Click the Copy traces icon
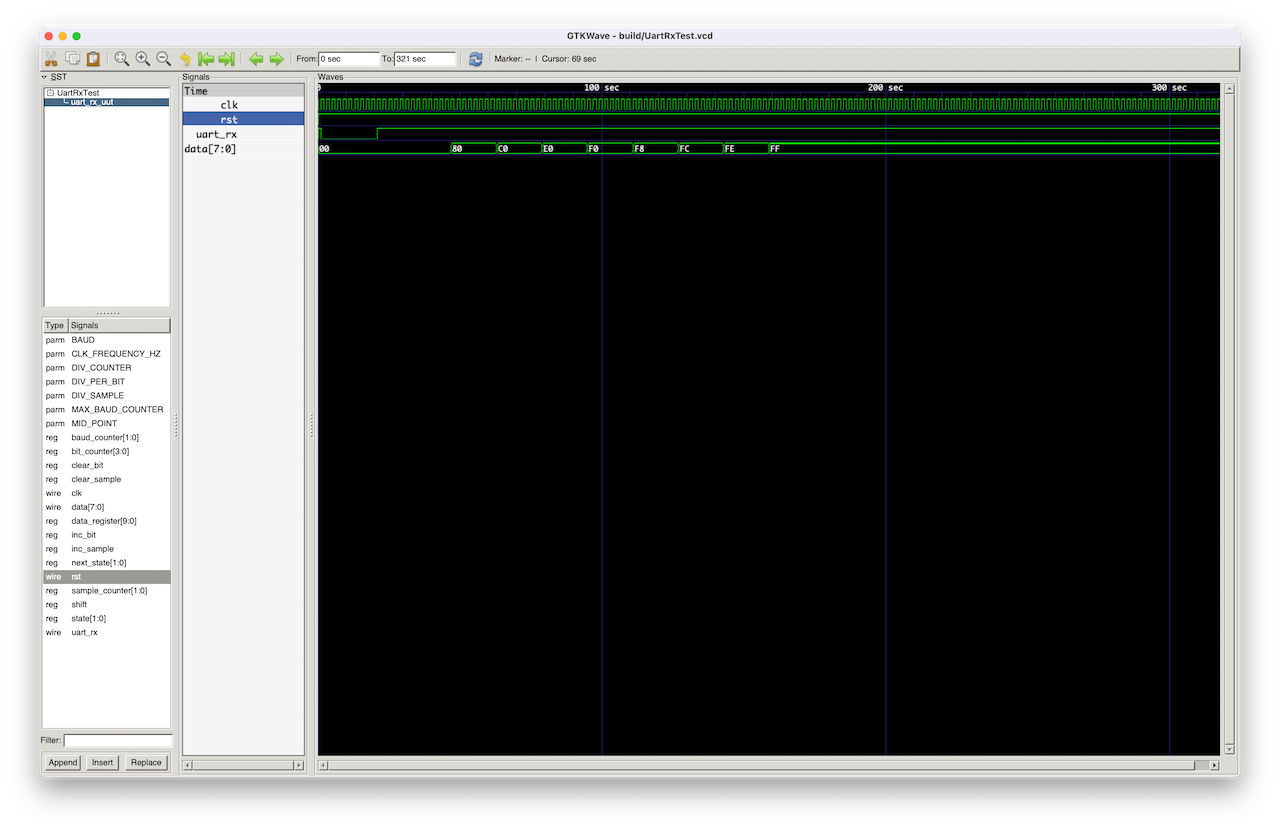1280x829 pixels. [x=72, y=59]
